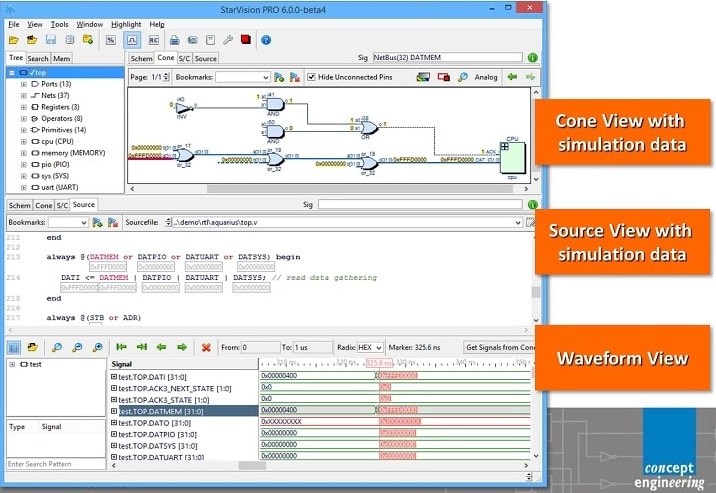
Task: Select the top node in design tree
Action: click(65, 73)
